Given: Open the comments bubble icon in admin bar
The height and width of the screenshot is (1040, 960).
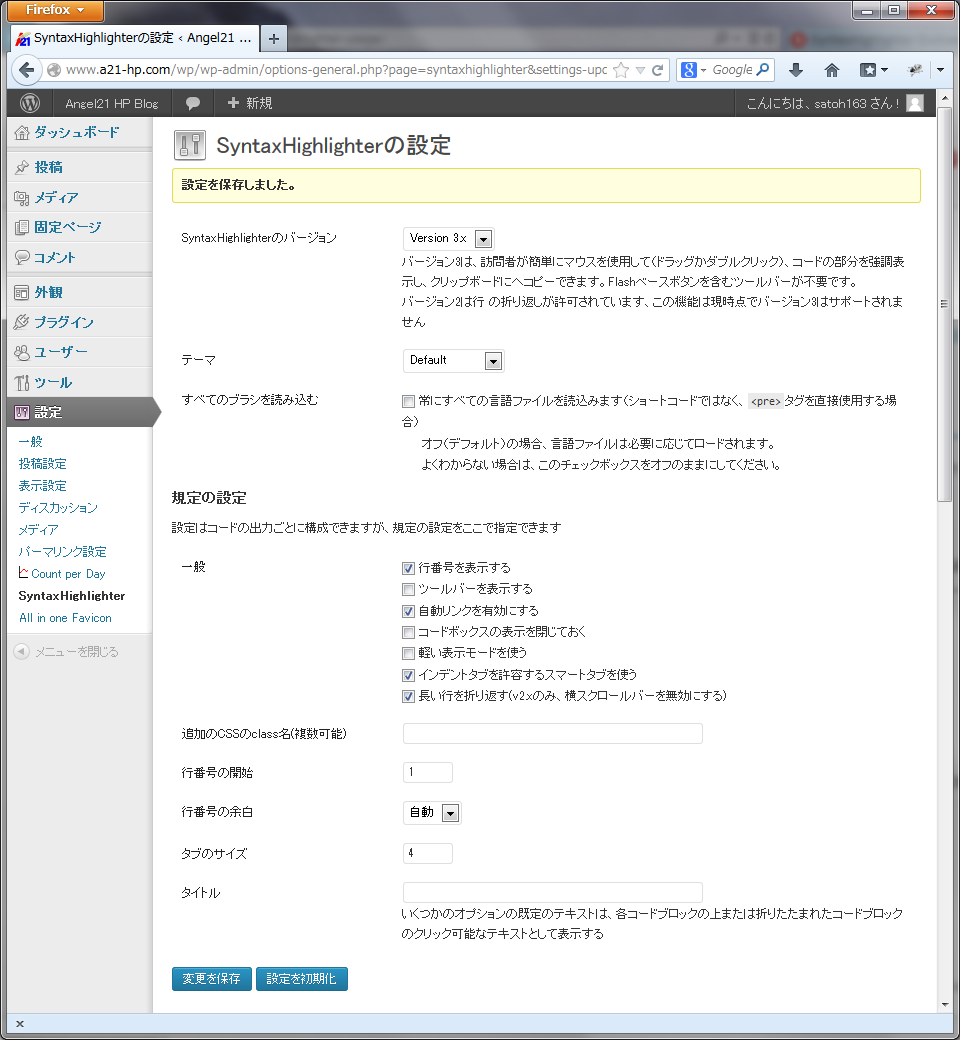Looking at the screenshot, I should (193, 103).
